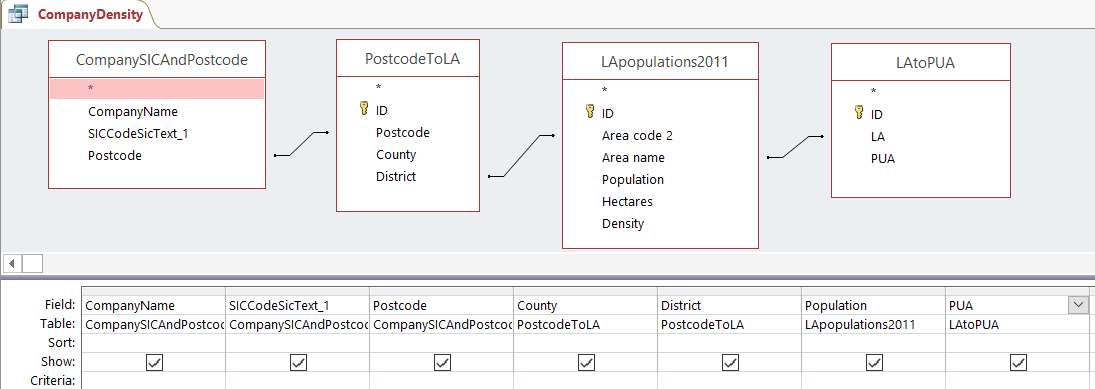Select Density field
Viewport: 1095px width, 389px height.
[623, 223]
